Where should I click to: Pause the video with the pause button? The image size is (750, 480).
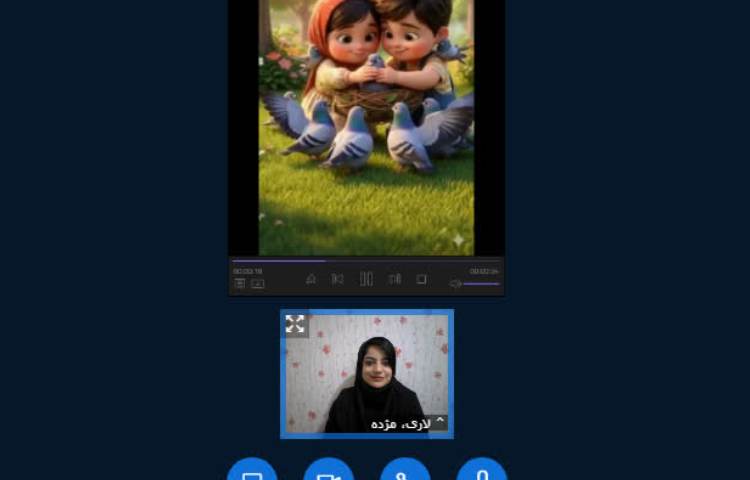click(x=366, y=279)
